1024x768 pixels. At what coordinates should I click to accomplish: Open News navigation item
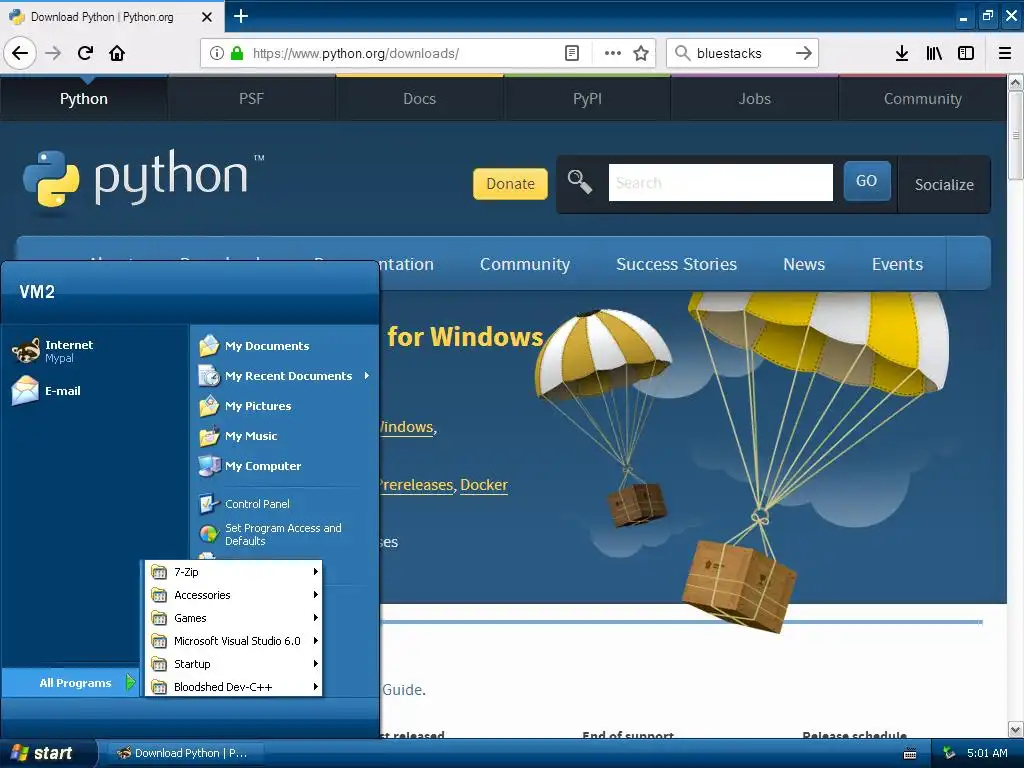(804, 264)
